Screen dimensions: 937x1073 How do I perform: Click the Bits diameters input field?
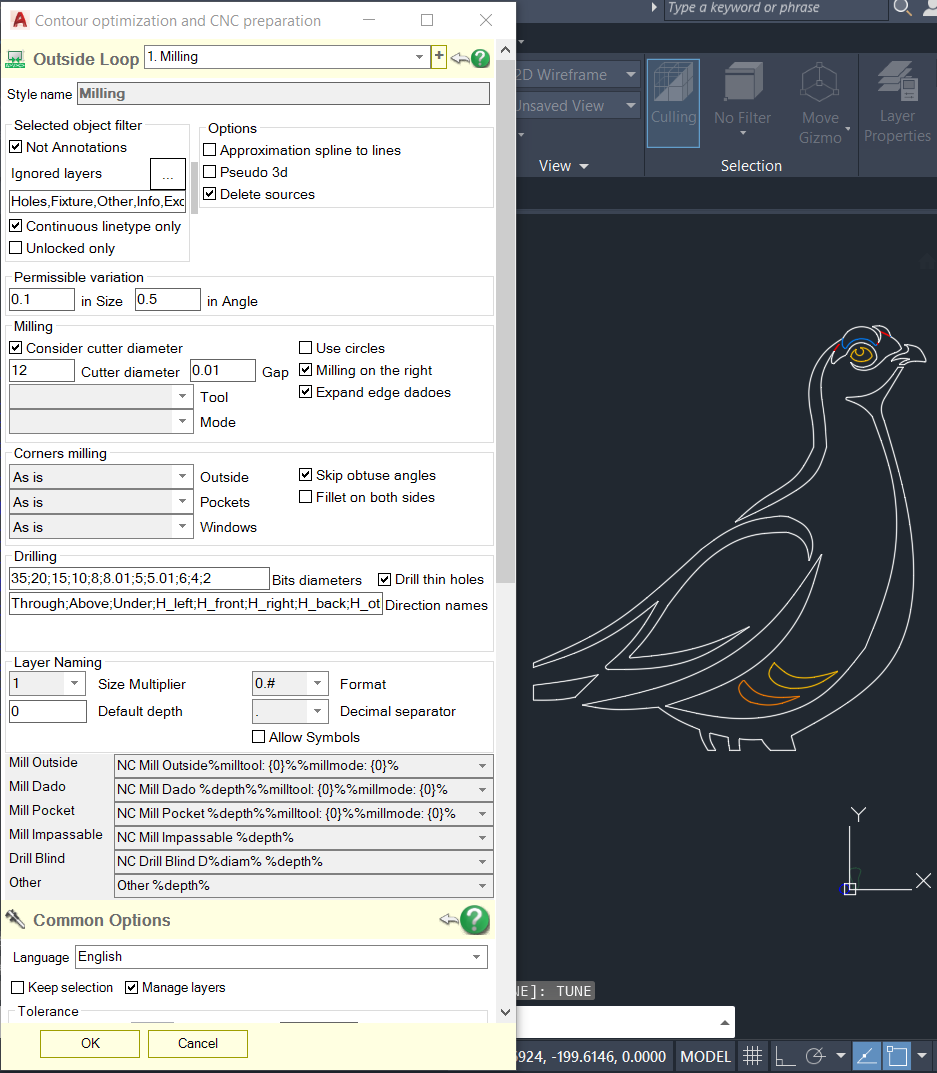pyautogui.click(x=139, y=578)
